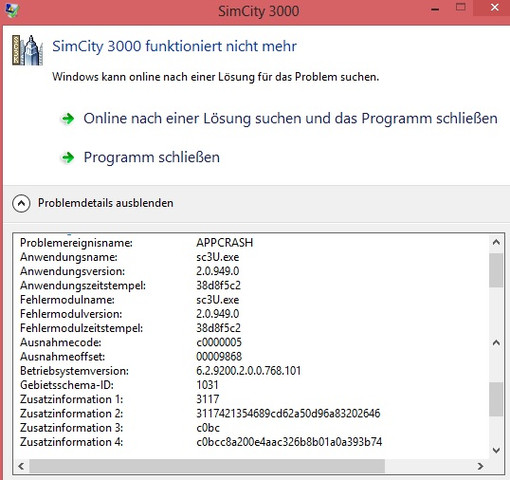510x480 pixels.
Task: Click the SimCity 3000 window title text
Action: [x=259, y=11]
